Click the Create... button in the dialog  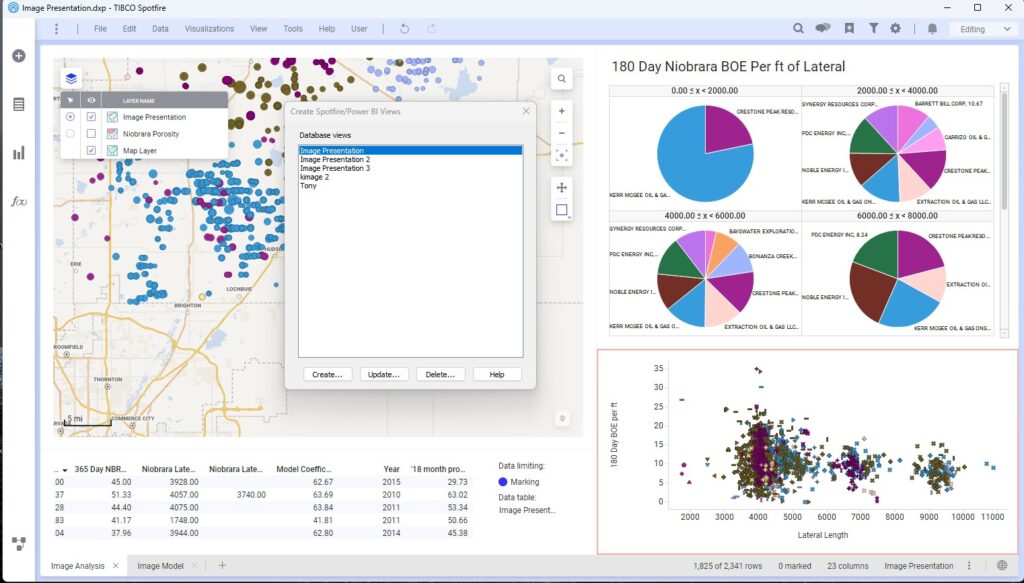click(x=327, y=375)
